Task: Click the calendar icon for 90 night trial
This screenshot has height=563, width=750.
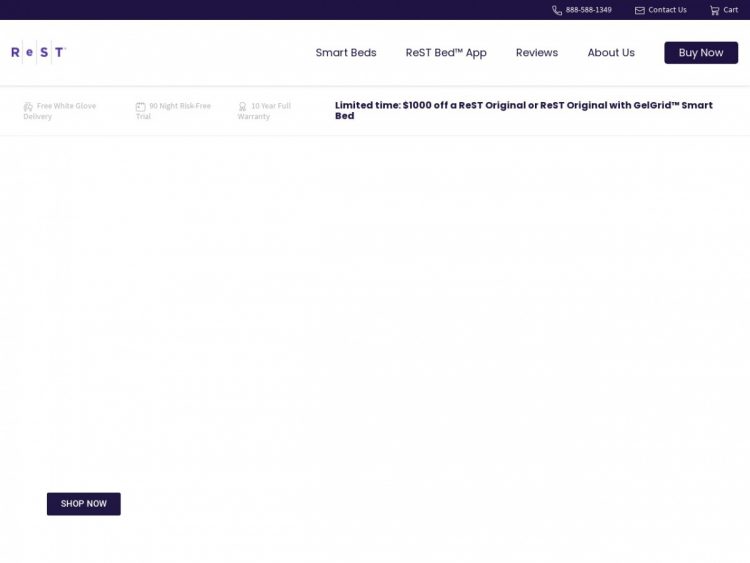Action: point(141,106)
